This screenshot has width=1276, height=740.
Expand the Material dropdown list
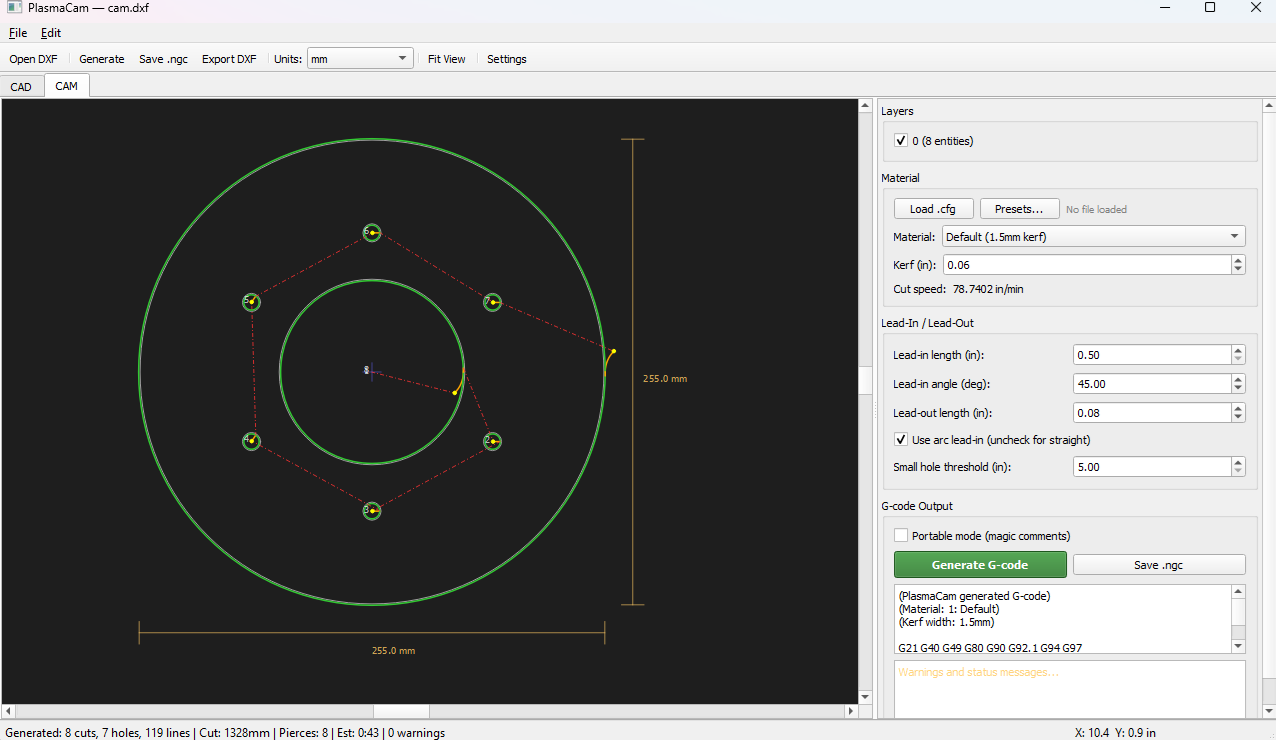click(x=1093, y=237)
